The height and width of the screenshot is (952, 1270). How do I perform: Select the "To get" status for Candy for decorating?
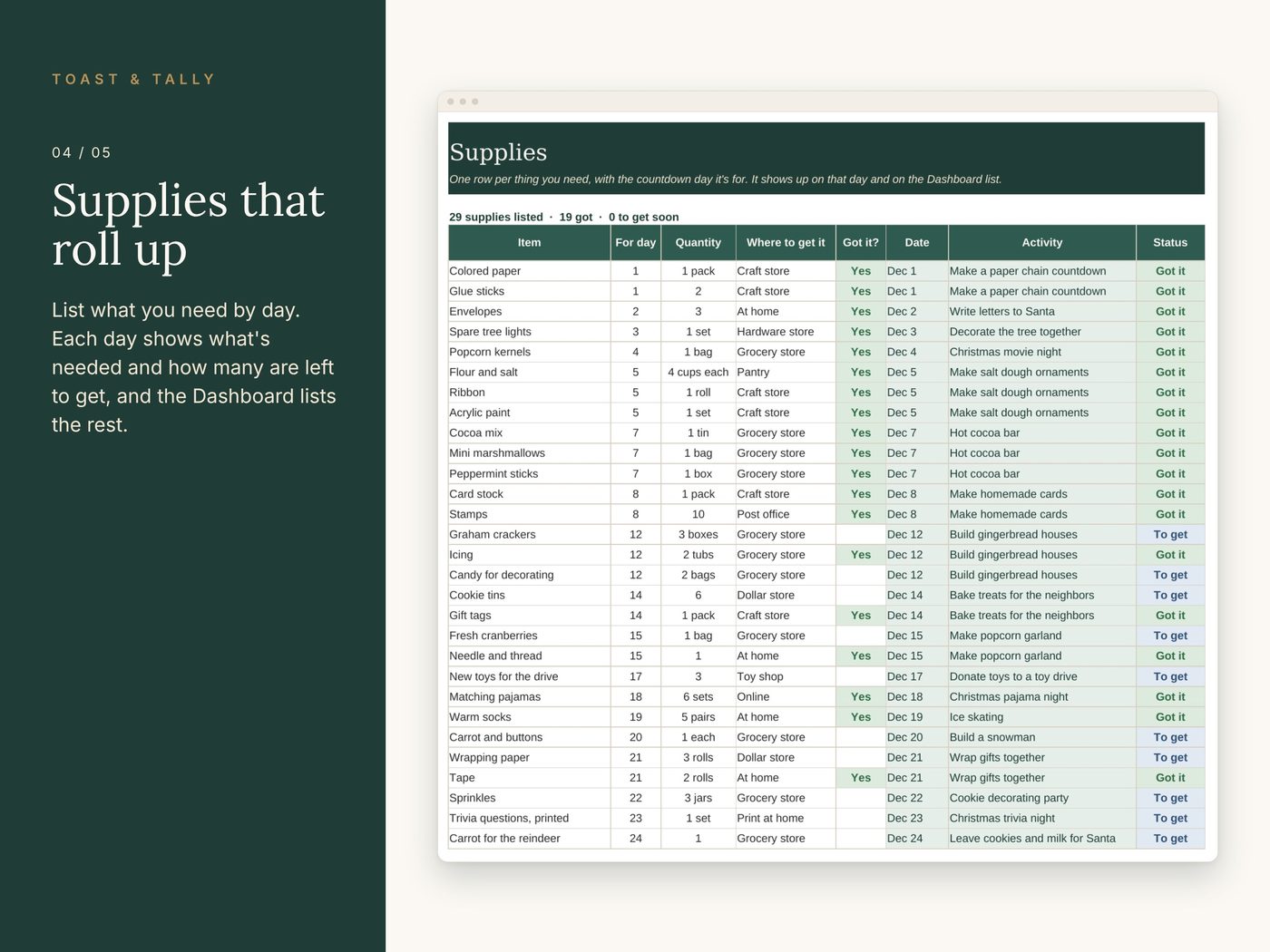pos(1170,575)
